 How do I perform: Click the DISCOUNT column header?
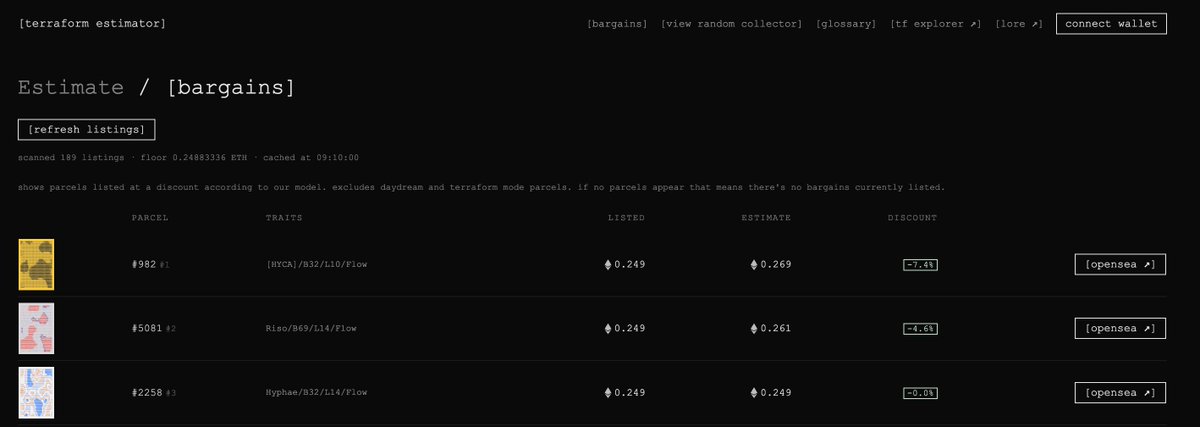coord(912,217)
